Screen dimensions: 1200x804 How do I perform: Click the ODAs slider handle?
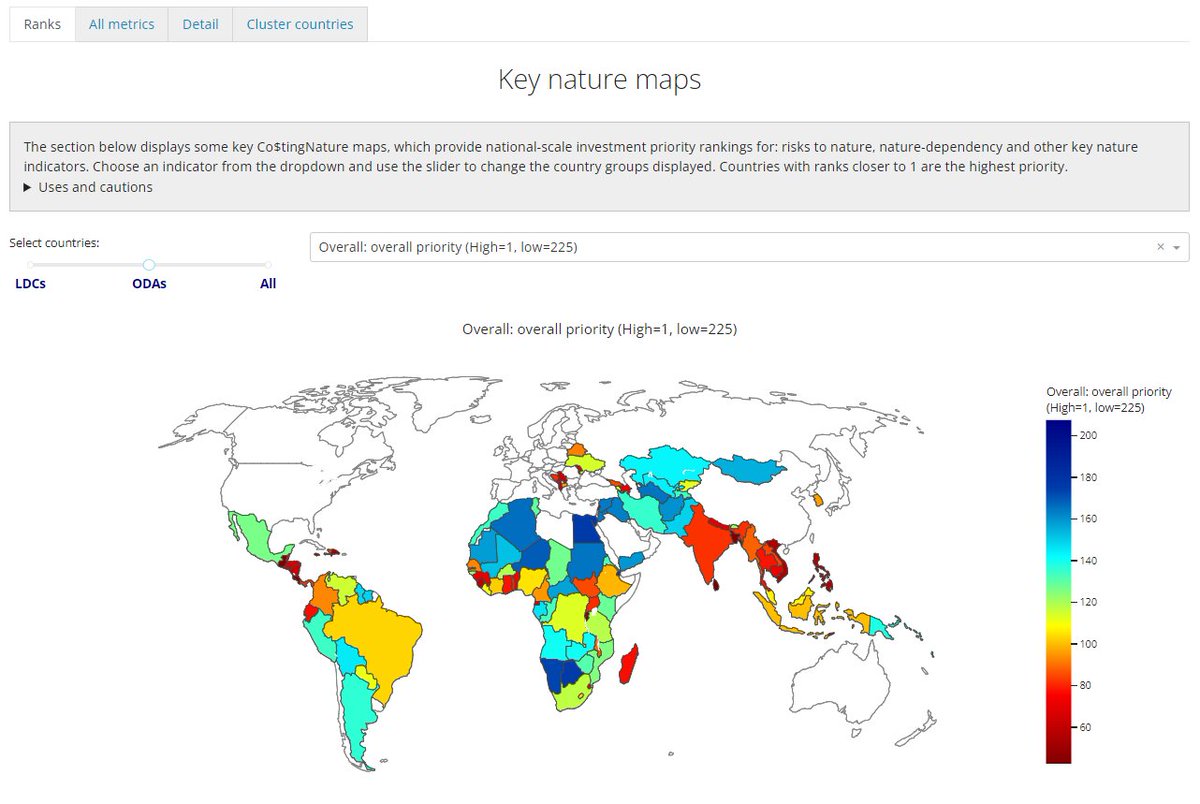pyautogui.click(x=150, y=265)
